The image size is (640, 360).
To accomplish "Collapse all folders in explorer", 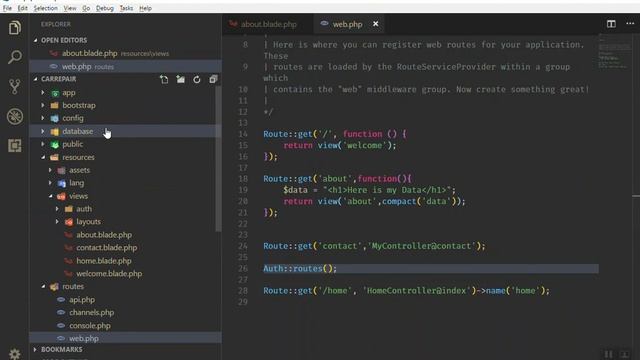I will (x=213, y=79).
